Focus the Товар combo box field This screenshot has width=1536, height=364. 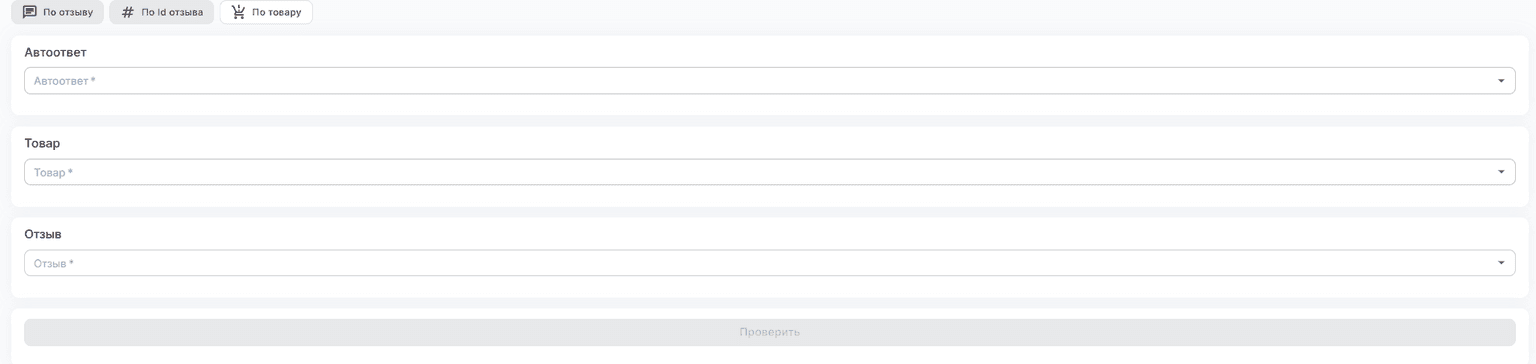click(x=769, y=172)
